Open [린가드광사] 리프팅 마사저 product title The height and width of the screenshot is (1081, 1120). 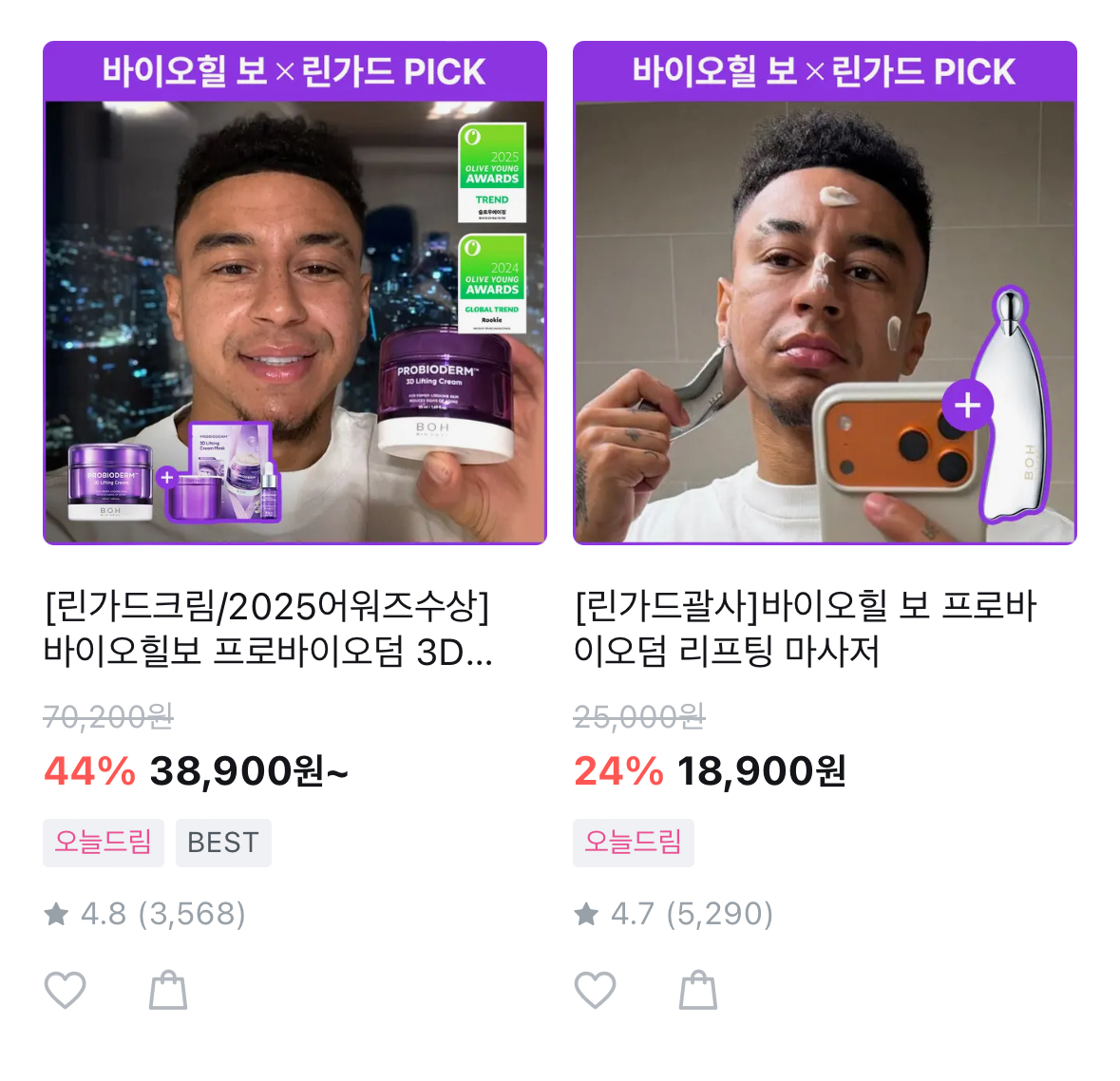[805, 629]
